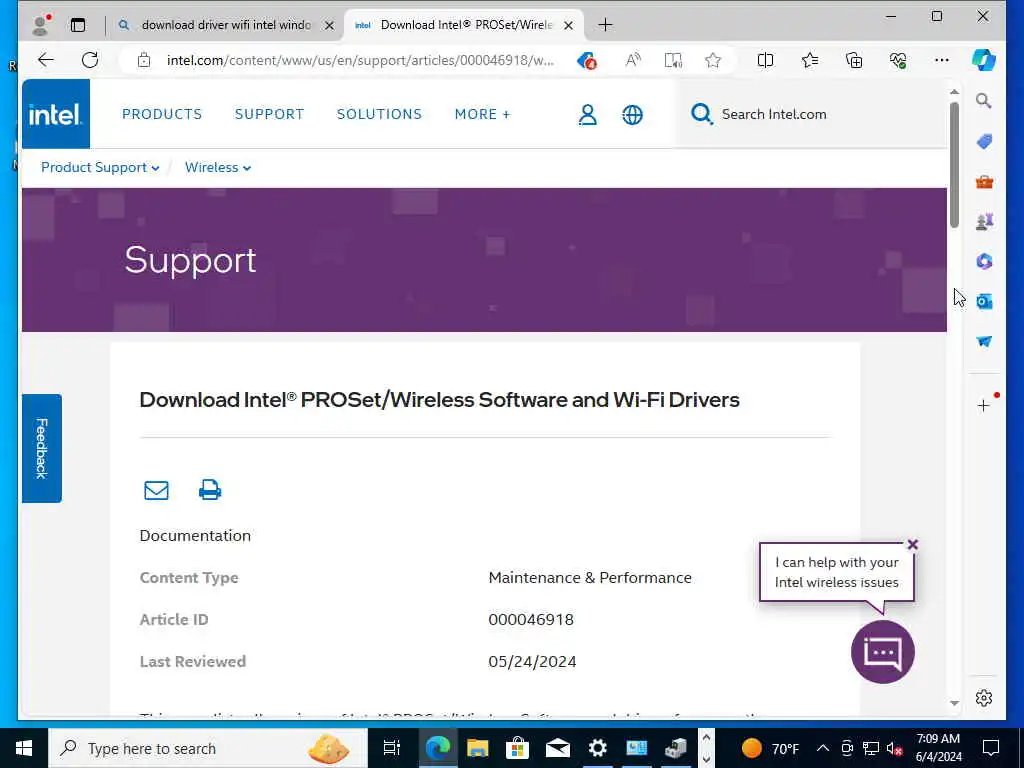The image size is (1024, 768).
Task: Open the notification center icon
Action: (991, 748)
